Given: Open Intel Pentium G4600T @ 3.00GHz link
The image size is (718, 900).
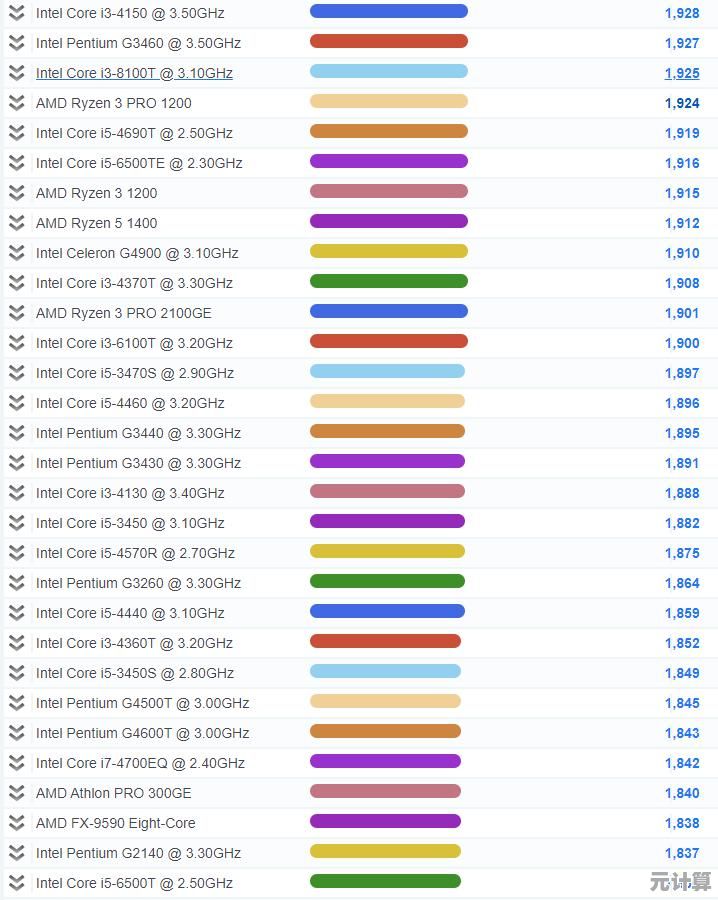Looking at the screenshot, I should [x=142, y=733].
